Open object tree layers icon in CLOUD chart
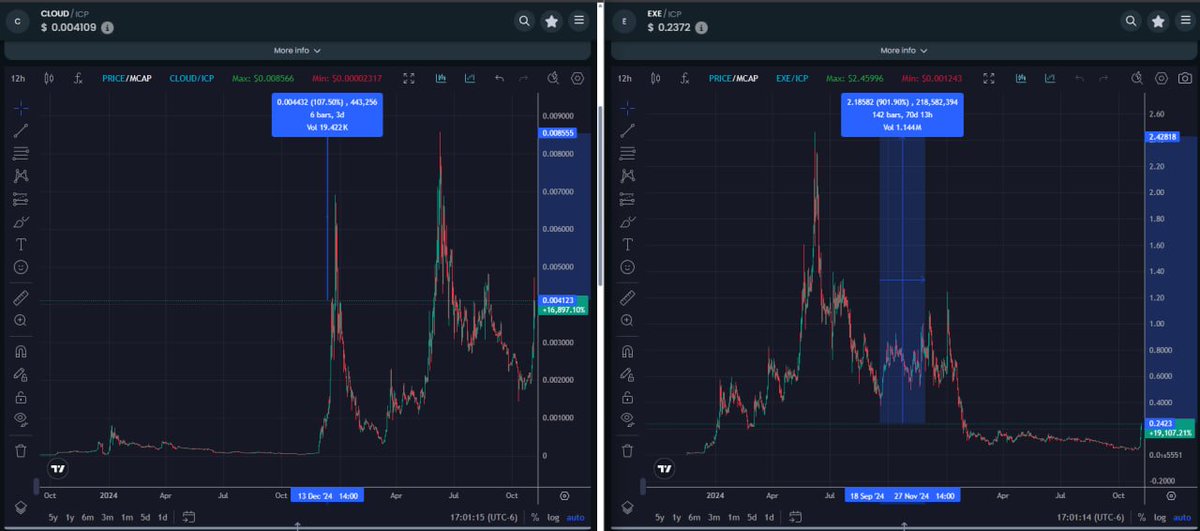Viewport: 1200px width, 531px height. coord(22,507)
